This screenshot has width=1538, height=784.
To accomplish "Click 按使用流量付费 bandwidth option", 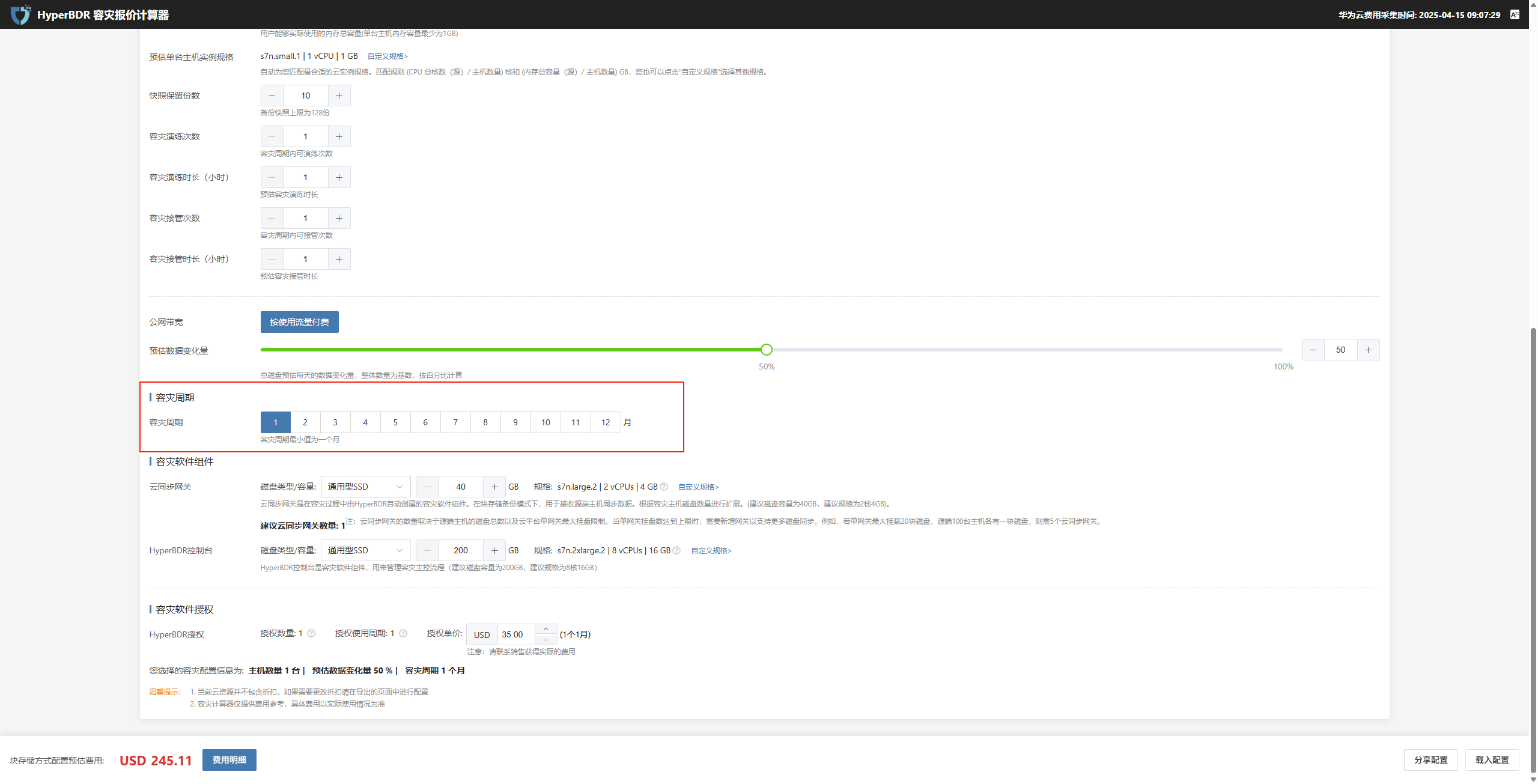I will point(299,322).
